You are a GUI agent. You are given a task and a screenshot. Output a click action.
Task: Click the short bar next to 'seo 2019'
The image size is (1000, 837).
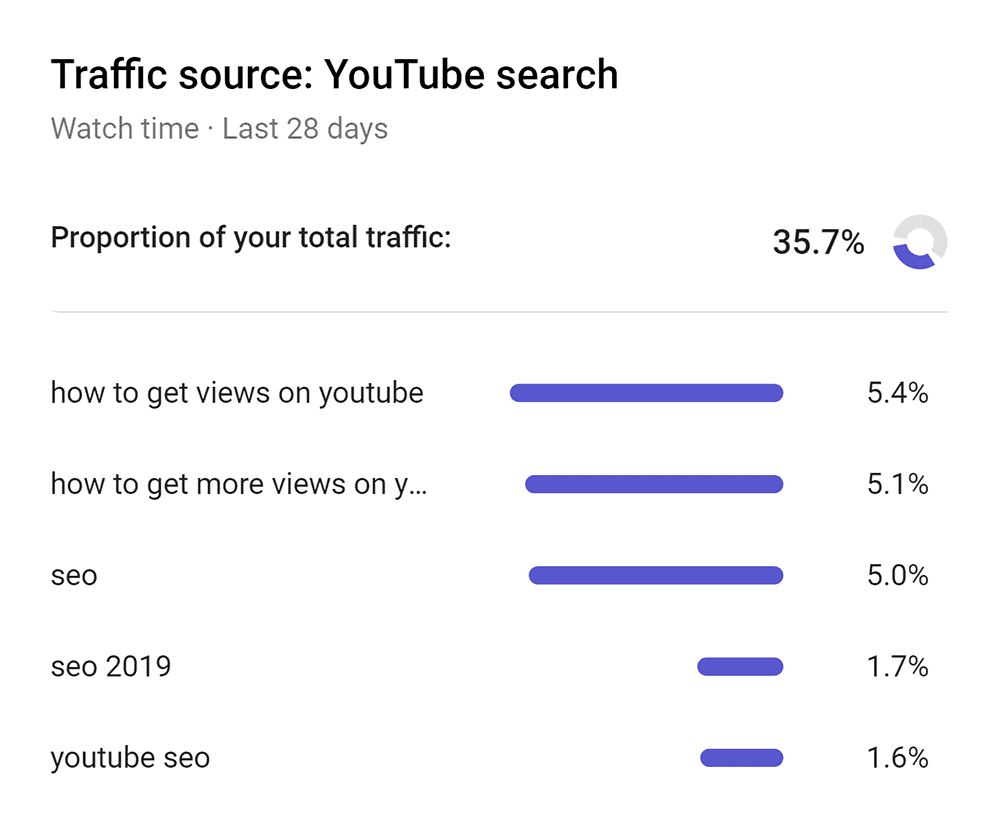point(740,667)
